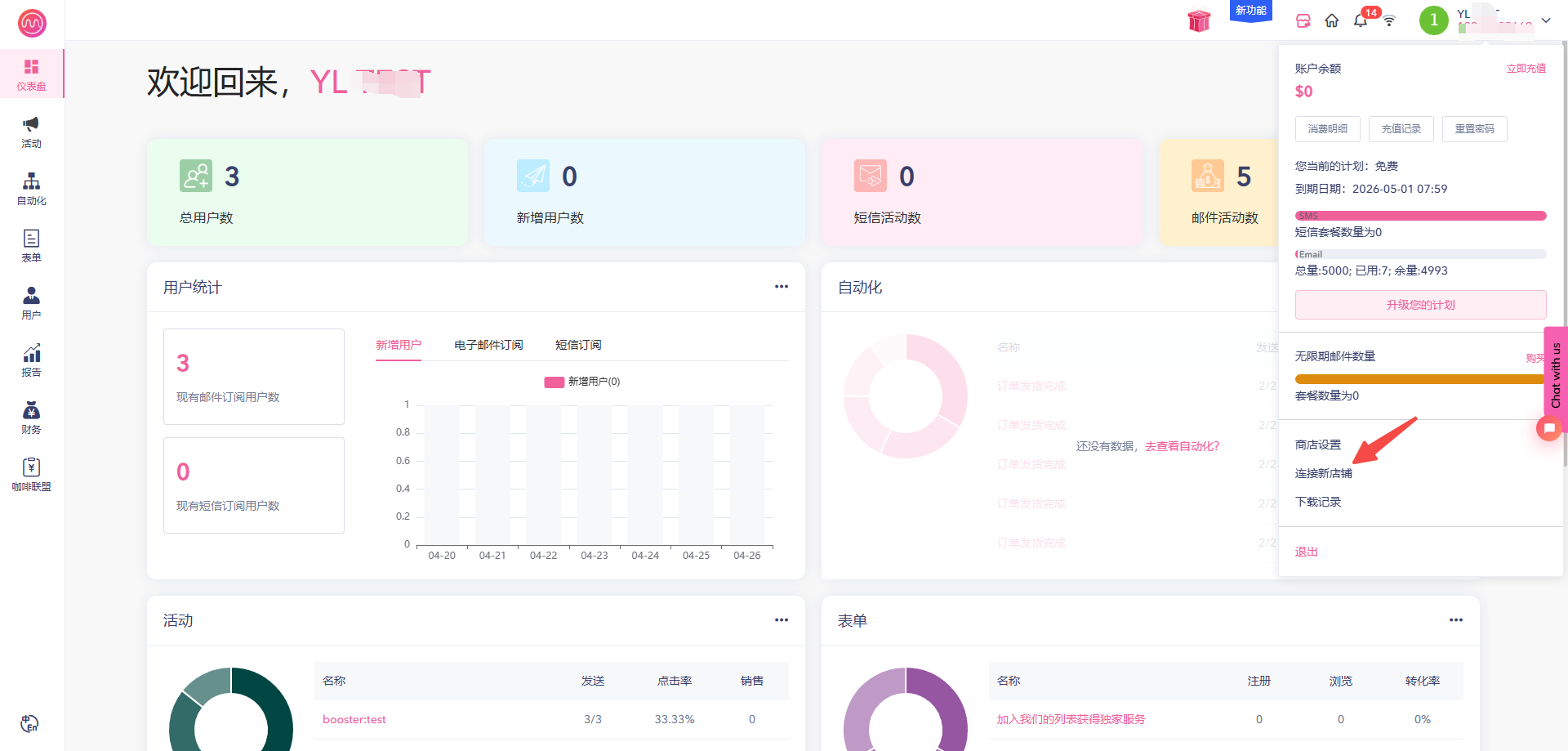
Task: Click the app logo in top-left corner
Action: tap(32, 23)
